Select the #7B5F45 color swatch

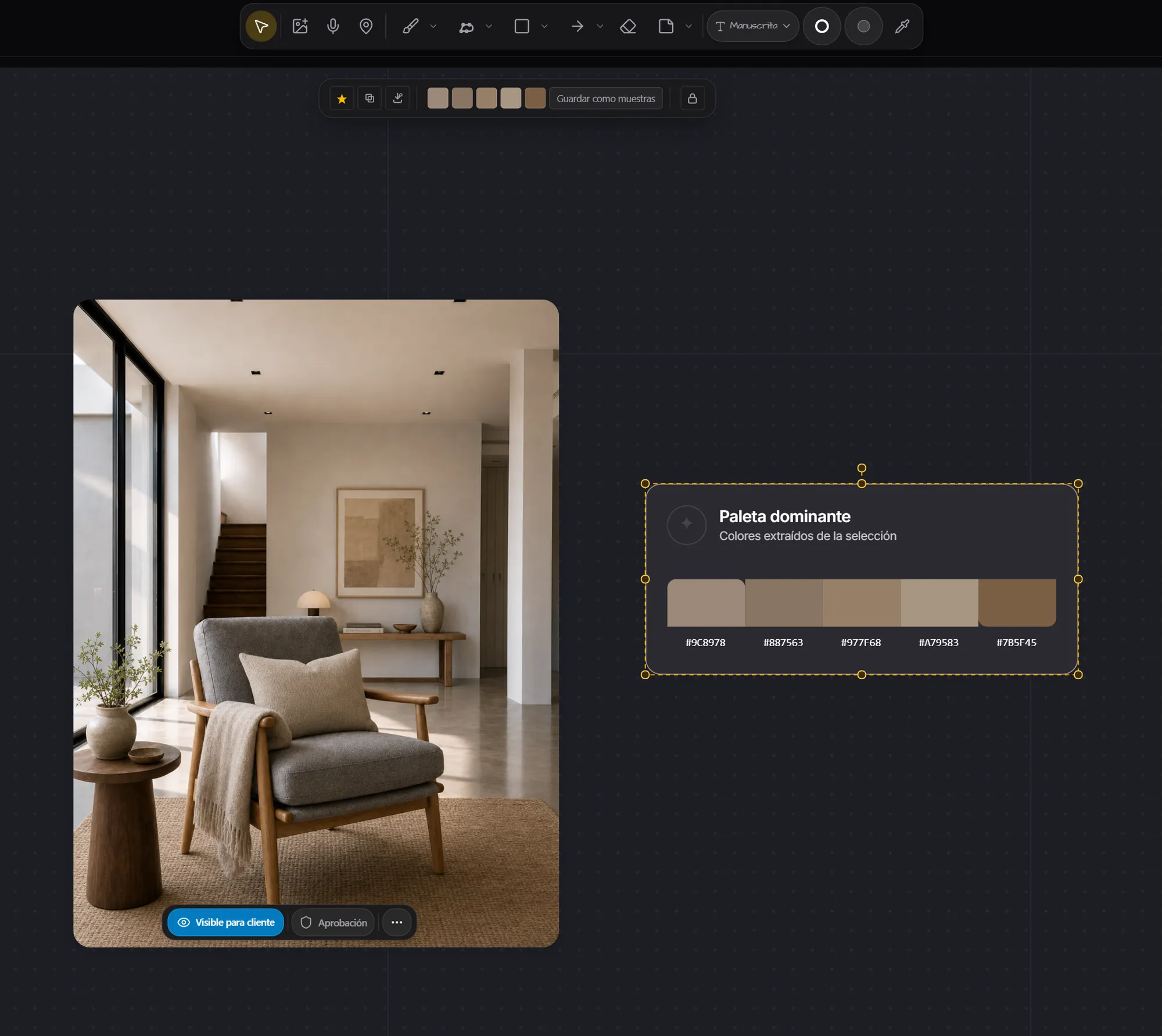point(1017,603)
